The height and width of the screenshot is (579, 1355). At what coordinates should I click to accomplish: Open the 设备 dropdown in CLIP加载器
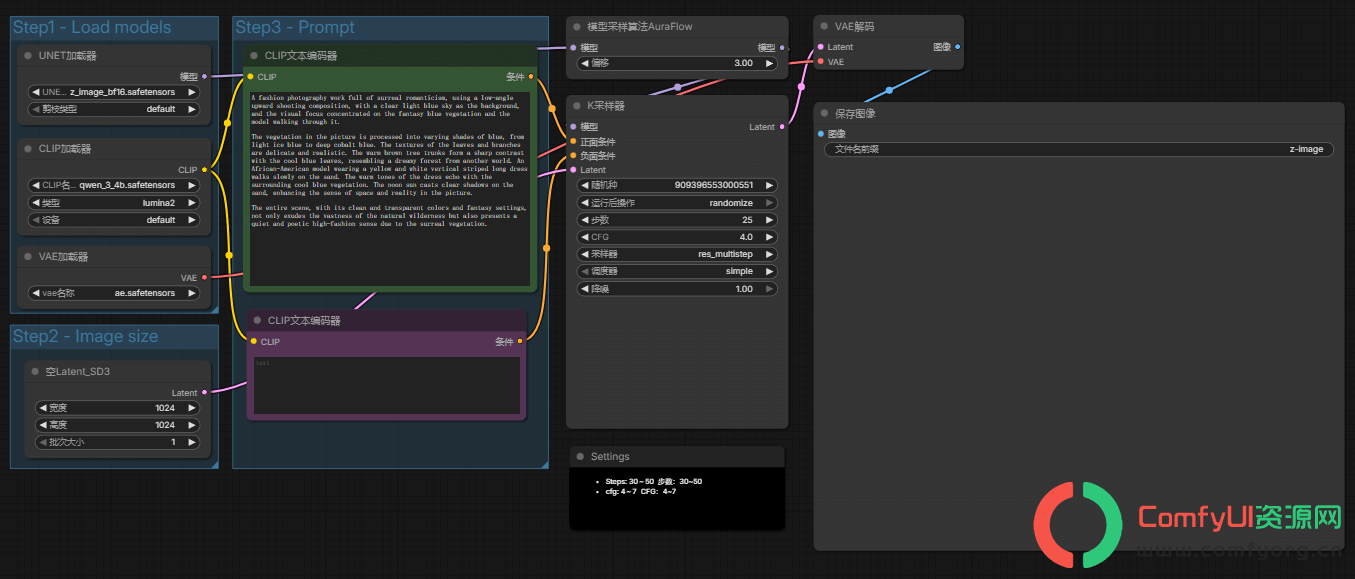114,220
